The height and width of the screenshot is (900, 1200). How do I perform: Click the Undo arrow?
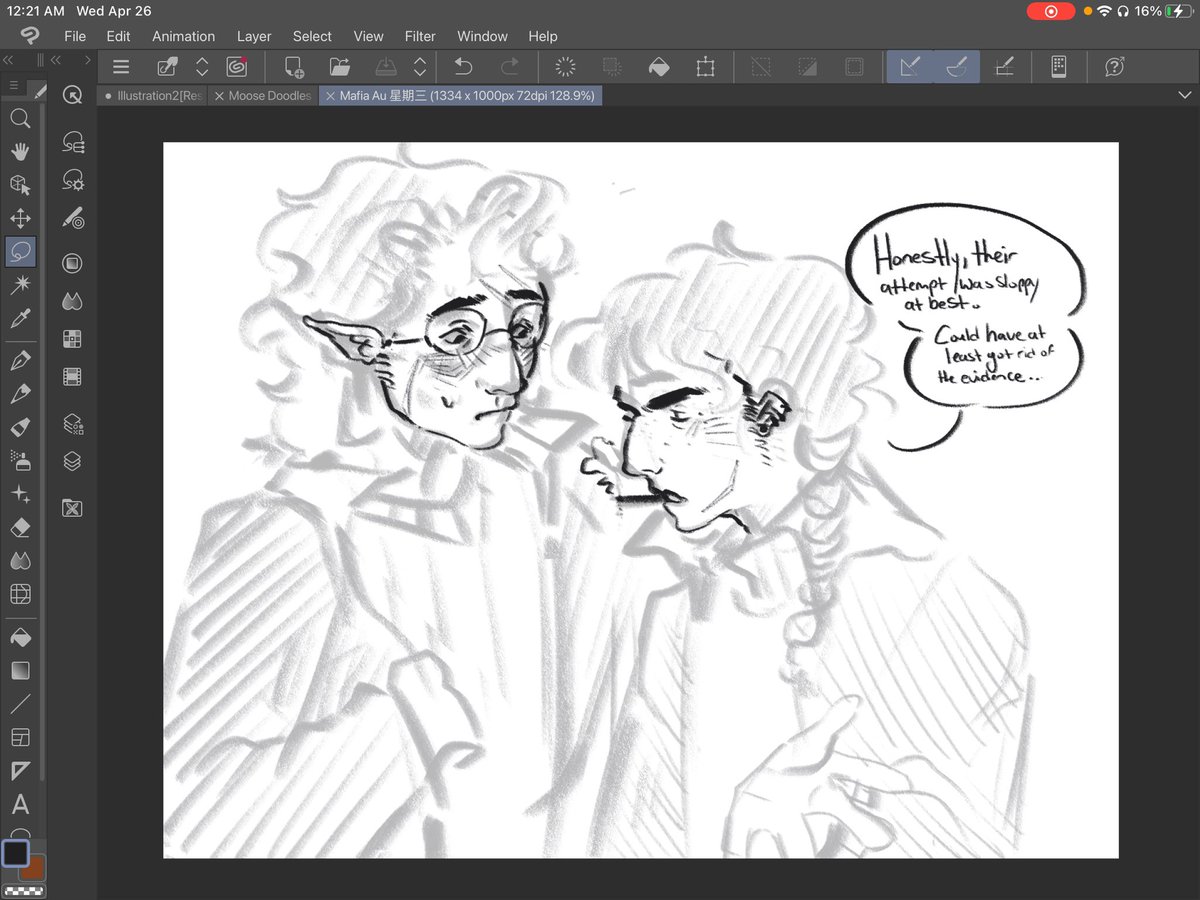(x=463, y=67)
